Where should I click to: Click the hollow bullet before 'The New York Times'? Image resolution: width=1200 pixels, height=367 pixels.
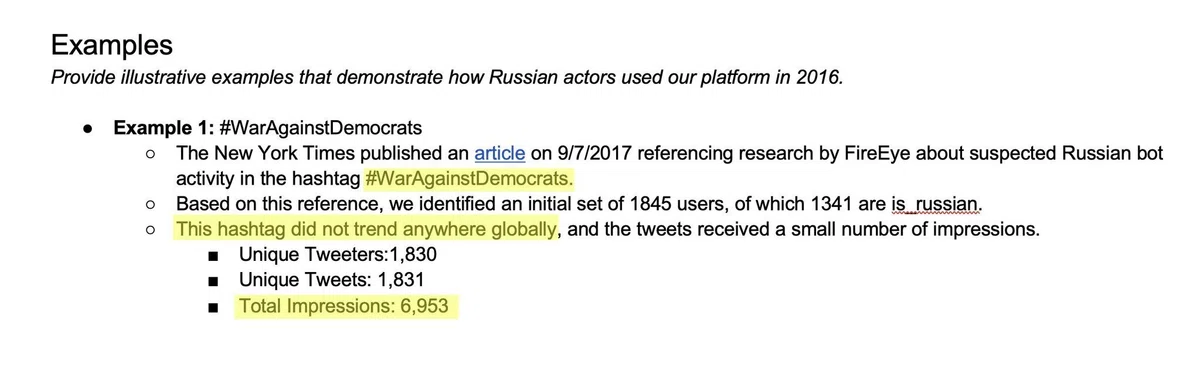coord(149,155)
